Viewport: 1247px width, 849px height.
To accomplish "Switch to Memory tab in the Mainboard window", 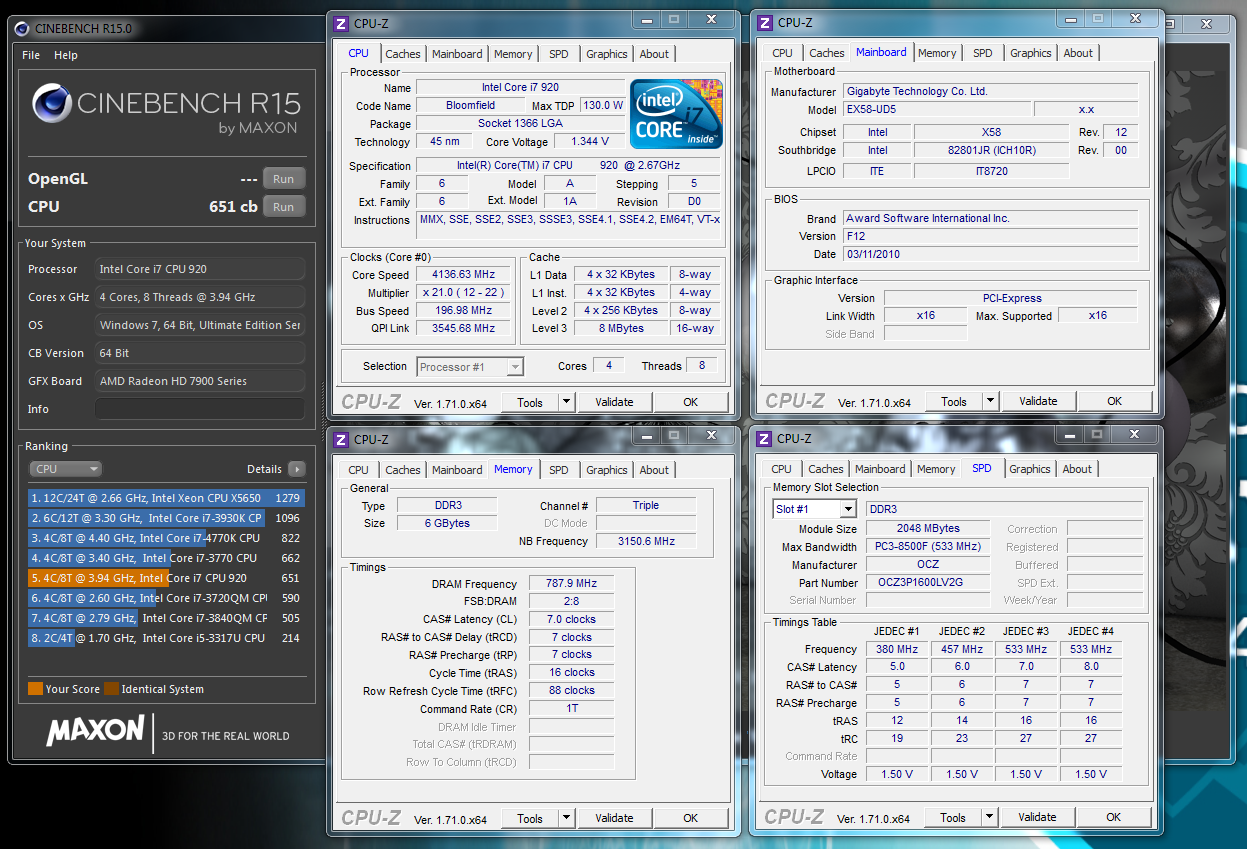I will [937, 53].
